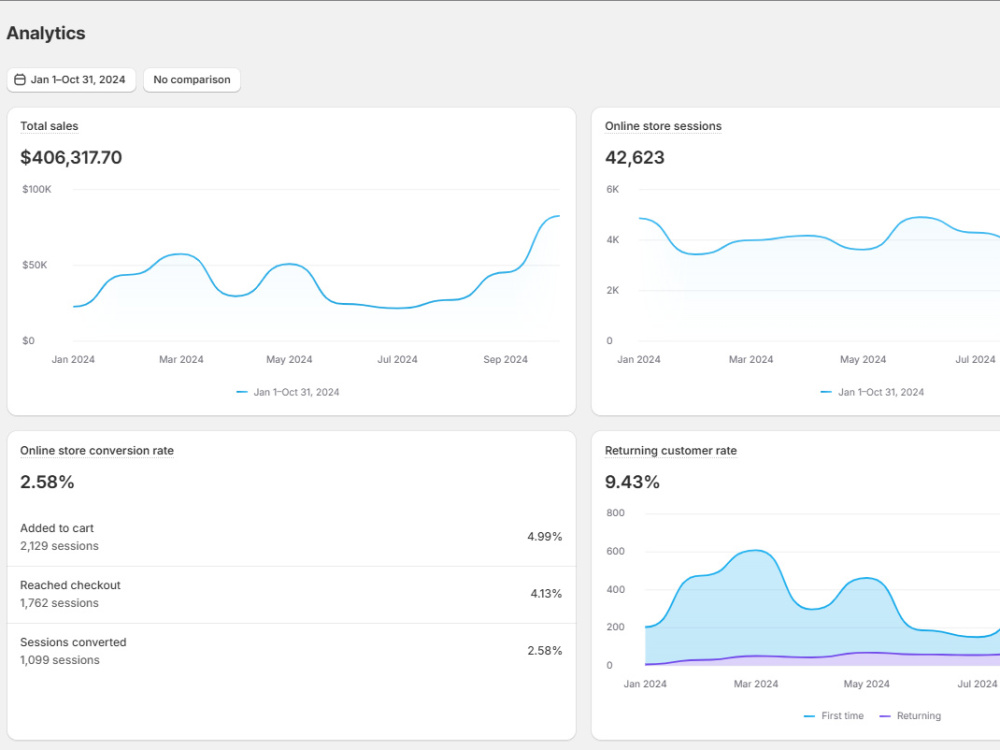Open the Jan 1–Oct 31, 2024 date range picker

71,80
